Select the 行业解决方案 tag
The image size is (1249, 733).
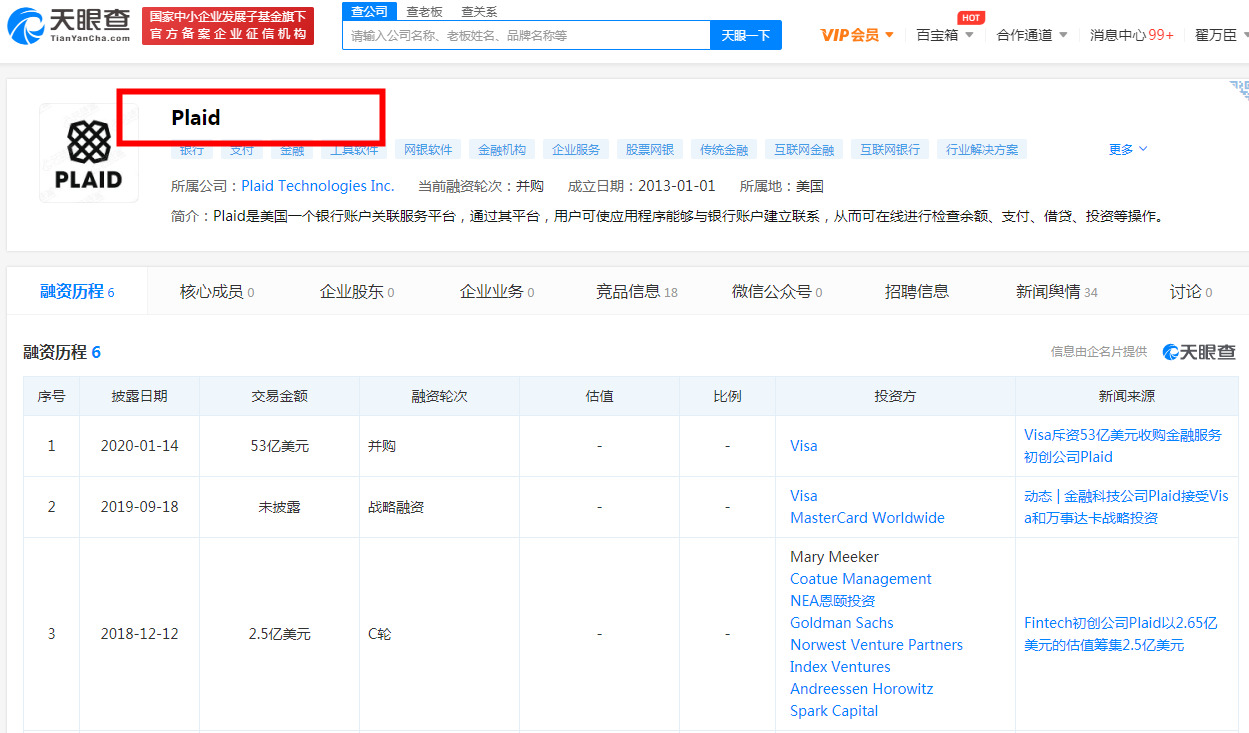click(982, 150)
